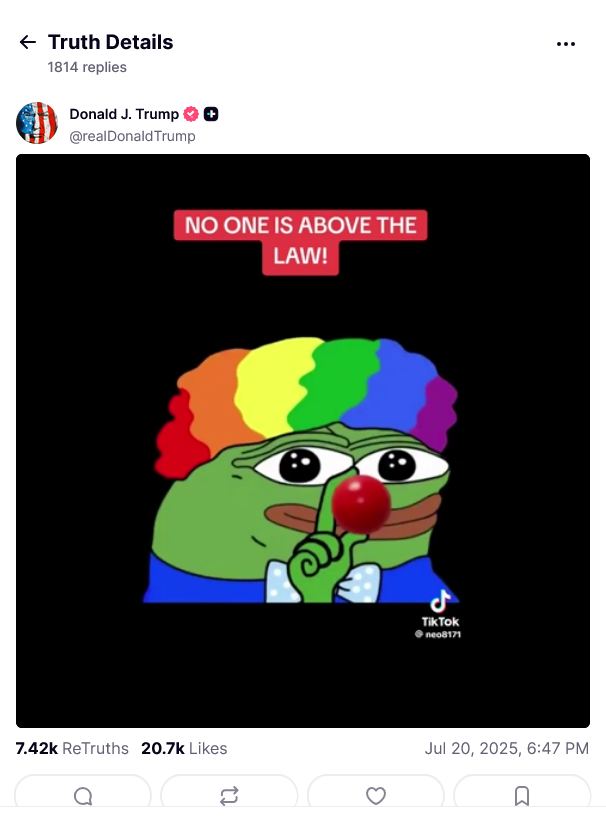Click the 1814 replies count
The width and height of the screenshot is (606, 832).
click(x=87, y=67)
